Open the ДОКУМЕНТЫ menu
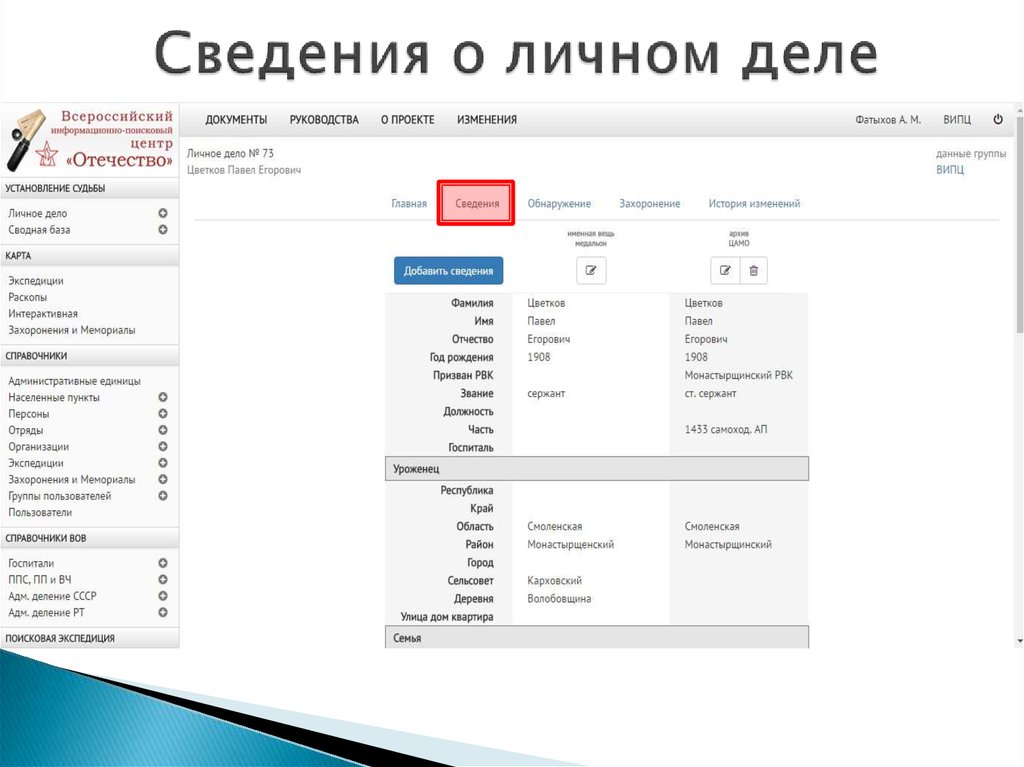The height and width of the screenshot is (767, 1024). [x=236, y=119]
